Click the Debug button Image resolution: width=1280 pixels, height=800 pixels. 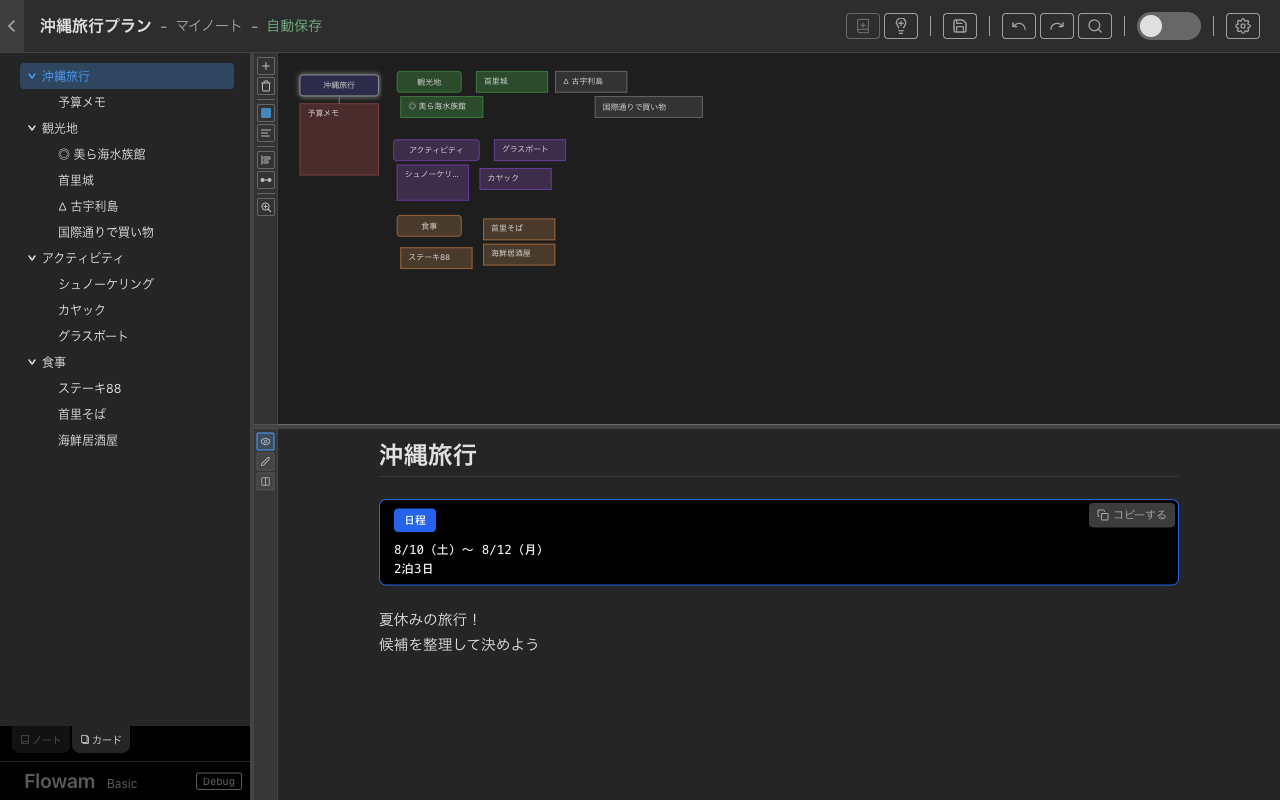218,781
